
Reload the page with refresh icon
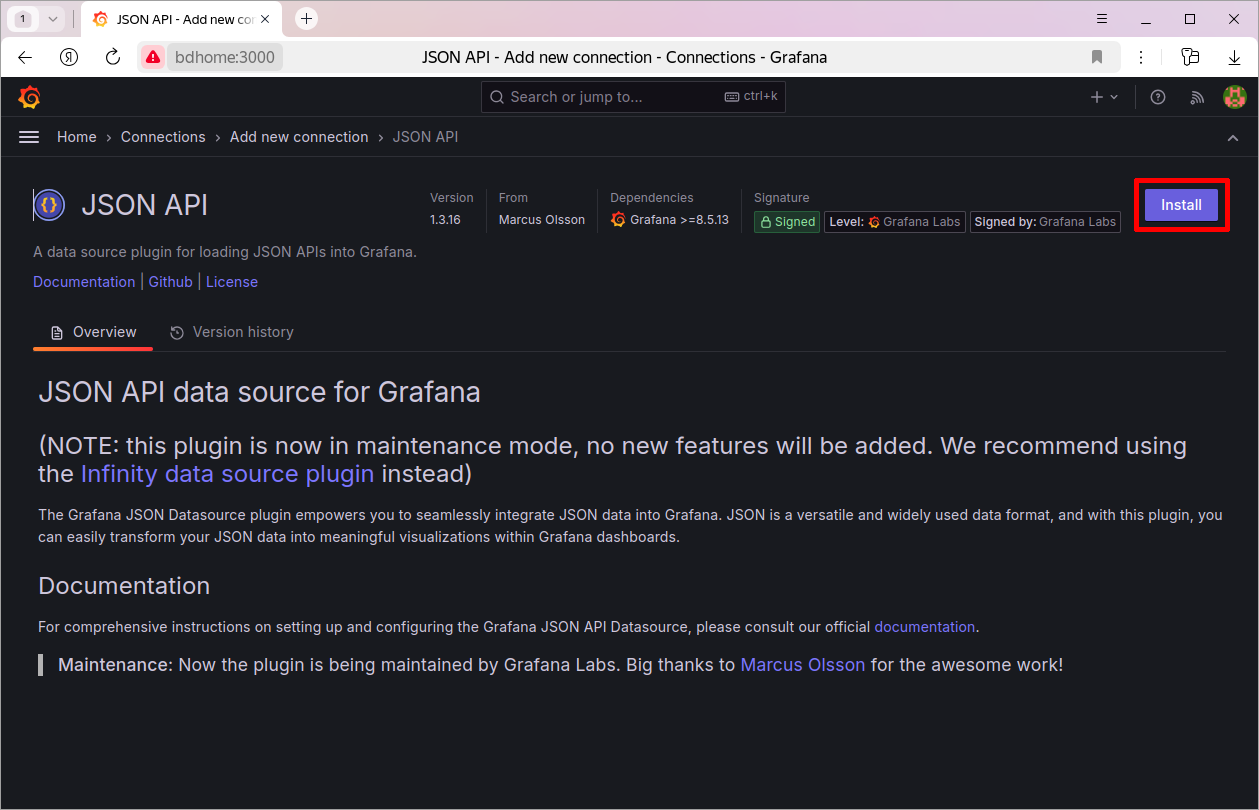coord(113,57)
